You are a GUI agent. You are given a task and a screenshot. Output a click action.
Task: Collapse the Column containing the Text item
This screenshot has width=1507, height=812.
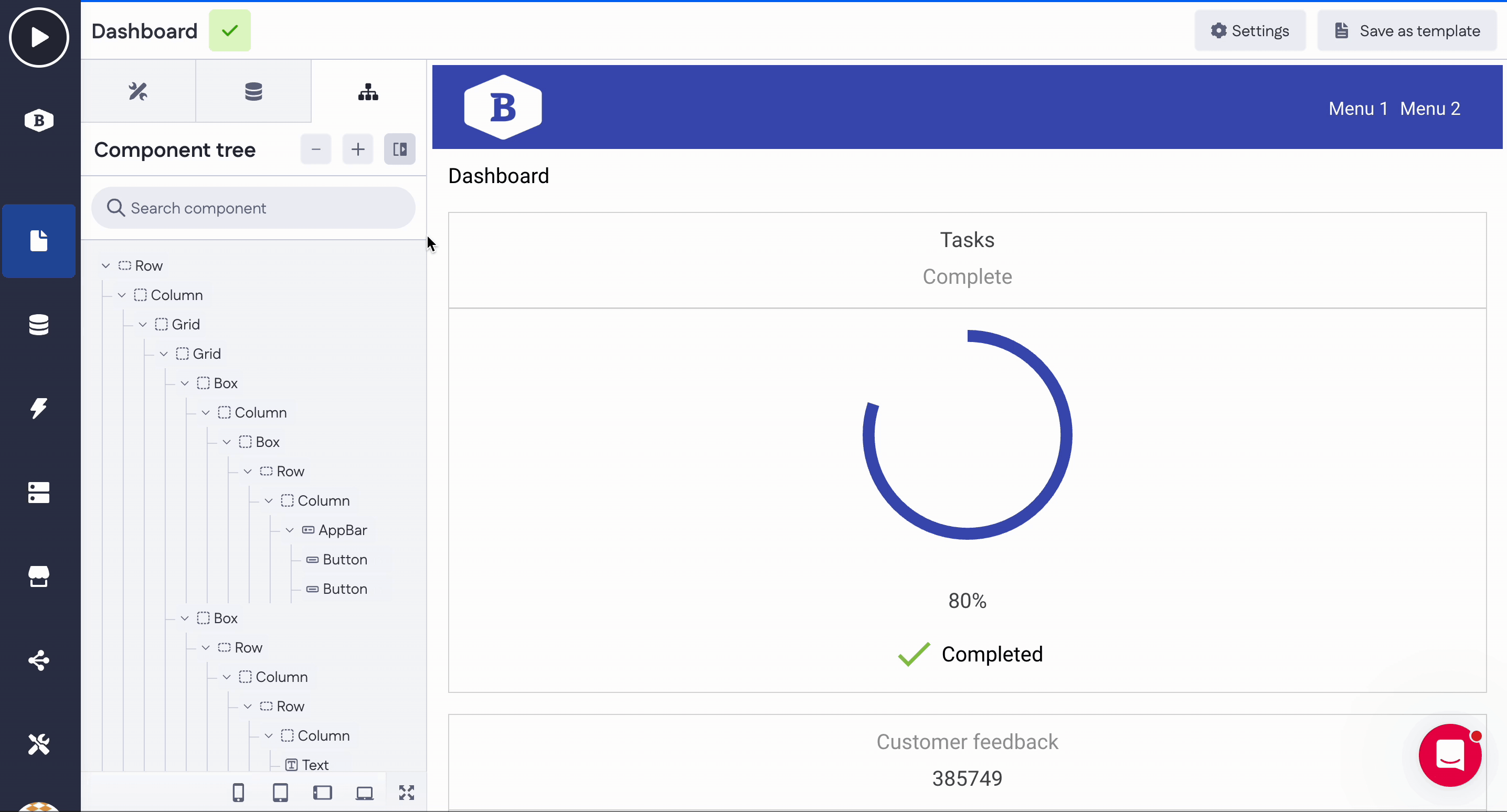tap(269, 735)
